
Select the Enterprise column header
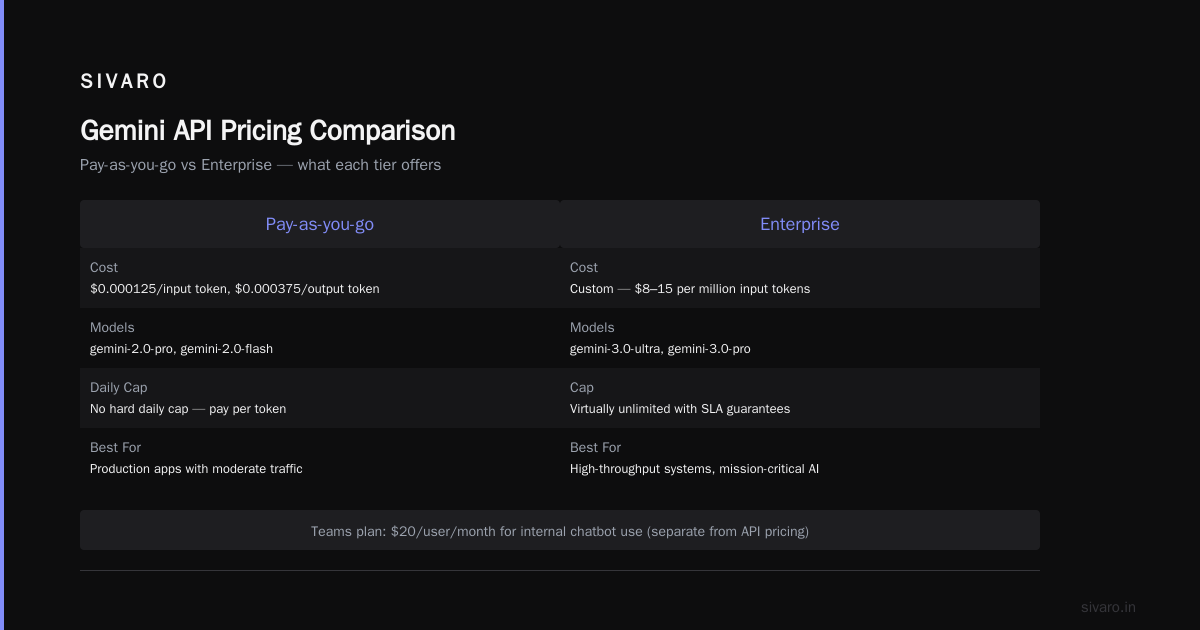coord(800,224)
